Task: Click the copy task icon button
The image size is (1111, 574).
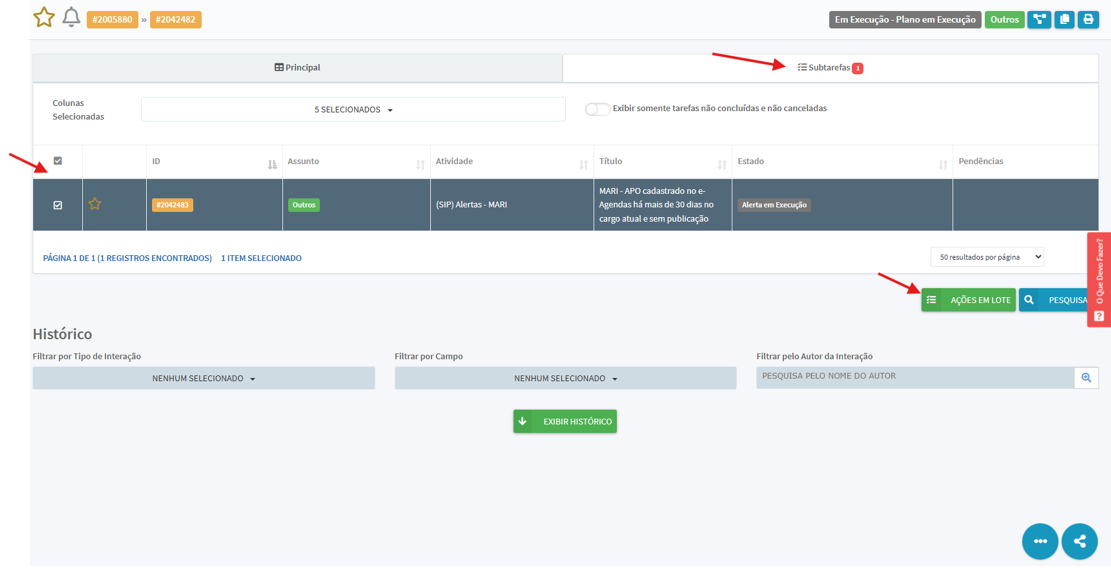Action: [x=1064, y=20]
